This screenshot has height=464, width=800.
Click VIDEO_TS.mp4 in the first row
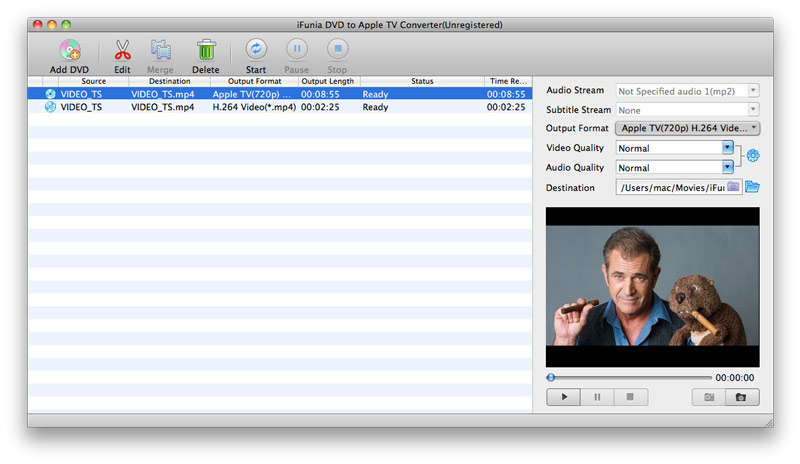point(163,94)
